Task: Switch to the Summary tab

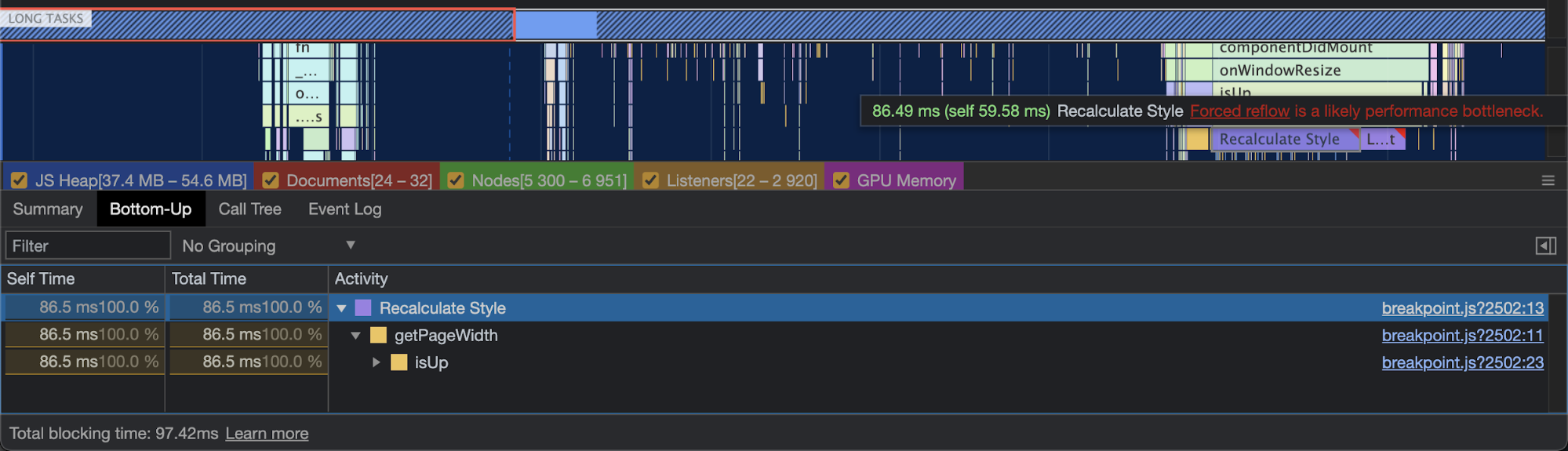Action: coord(48,209)
